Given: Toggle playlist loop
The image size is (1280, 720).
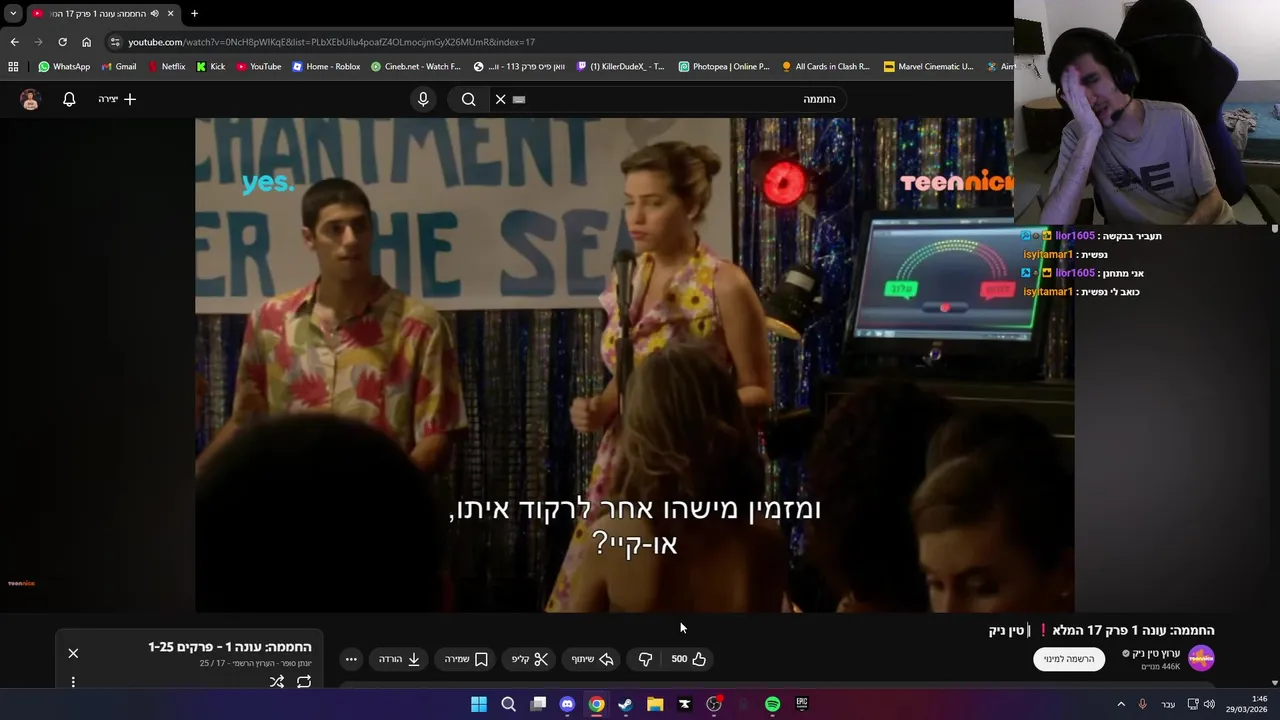Looking at the screenshot, I should click(304, 682).
